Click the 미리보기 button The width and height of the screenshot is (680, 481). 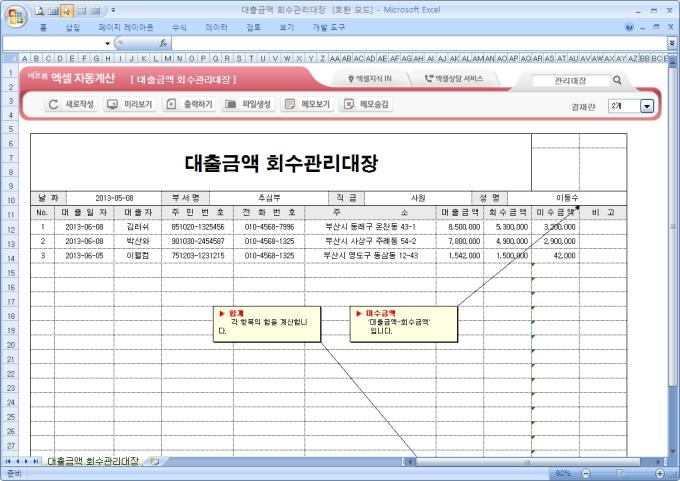coord(130,104)
